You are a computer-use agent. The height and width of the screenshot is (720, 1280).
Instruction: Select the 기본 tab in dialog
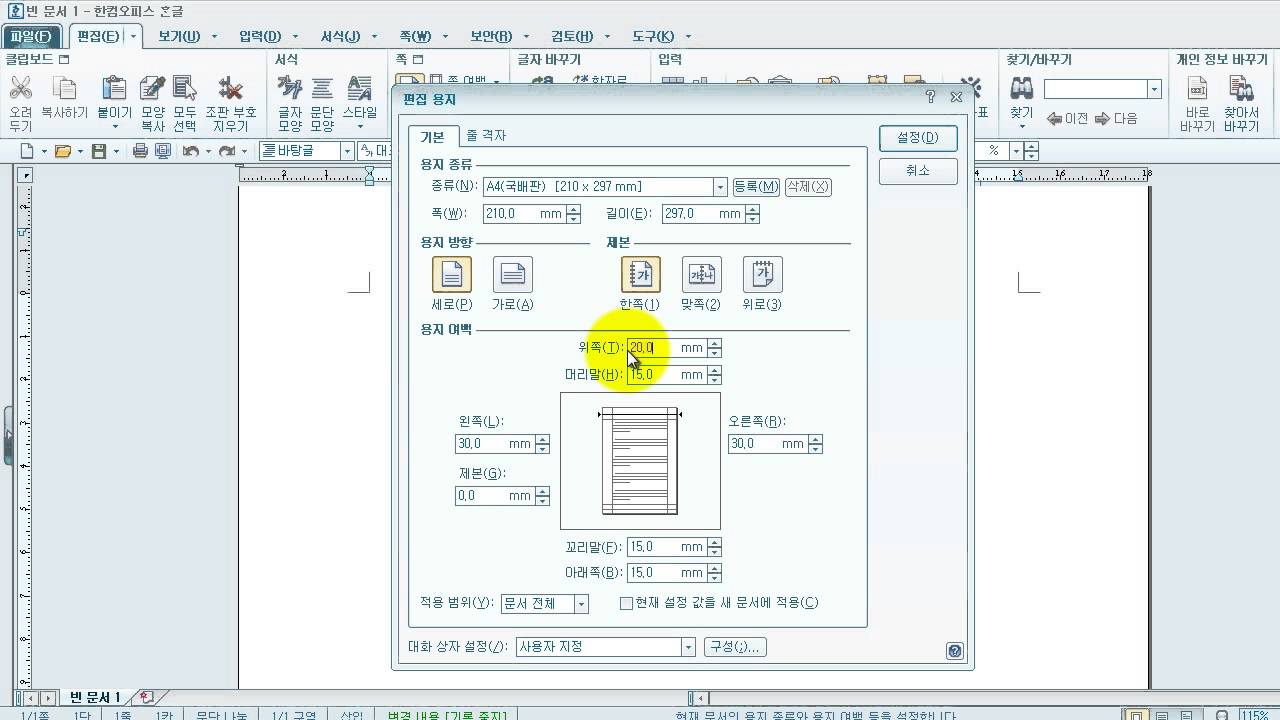(432, 136)
